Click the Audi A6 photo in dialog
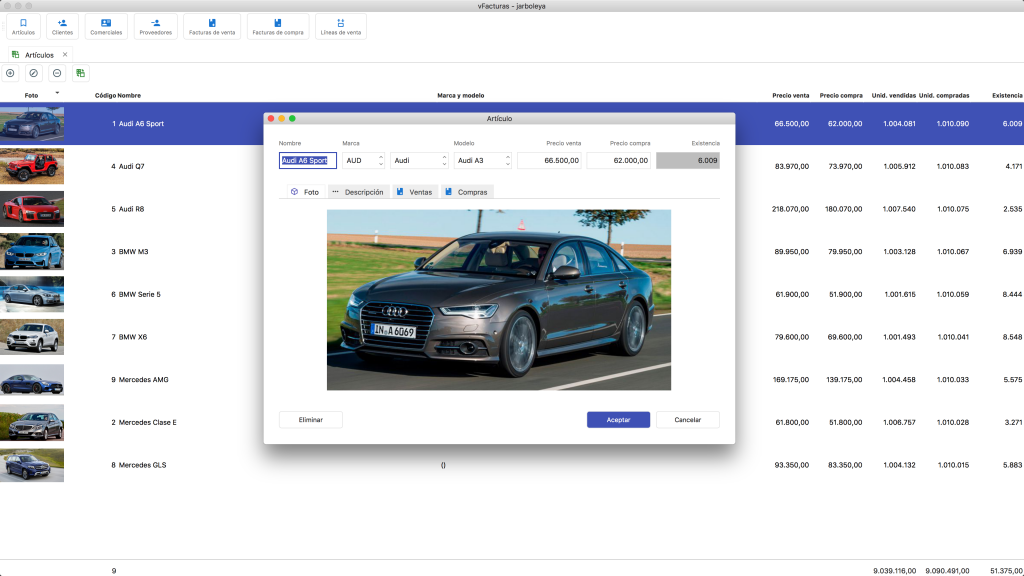 click(x=499, y=300)
